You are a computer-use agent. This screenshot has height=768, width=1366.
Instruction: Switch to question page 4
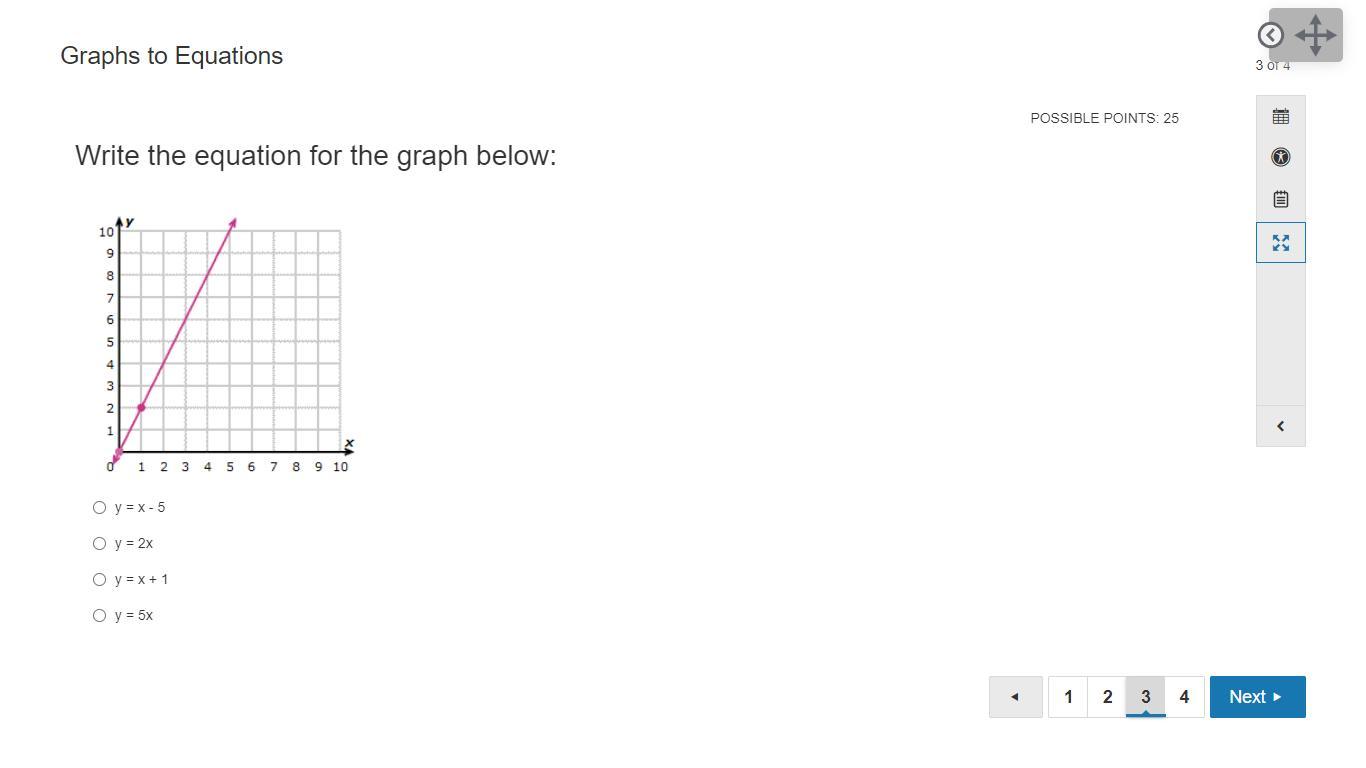(1184, 697)
